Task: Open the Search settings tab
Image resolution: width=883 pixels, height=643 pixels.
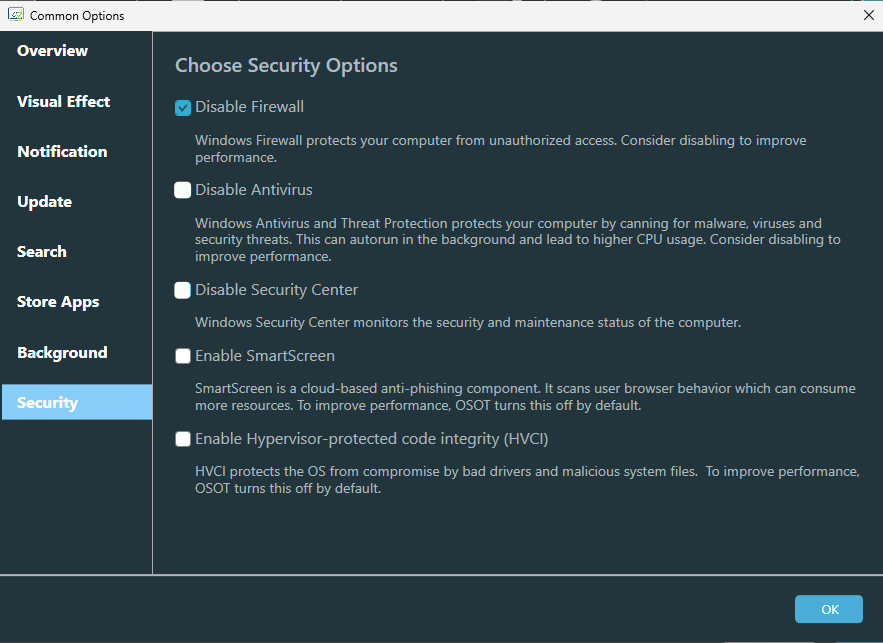Action: coord(42,252)
